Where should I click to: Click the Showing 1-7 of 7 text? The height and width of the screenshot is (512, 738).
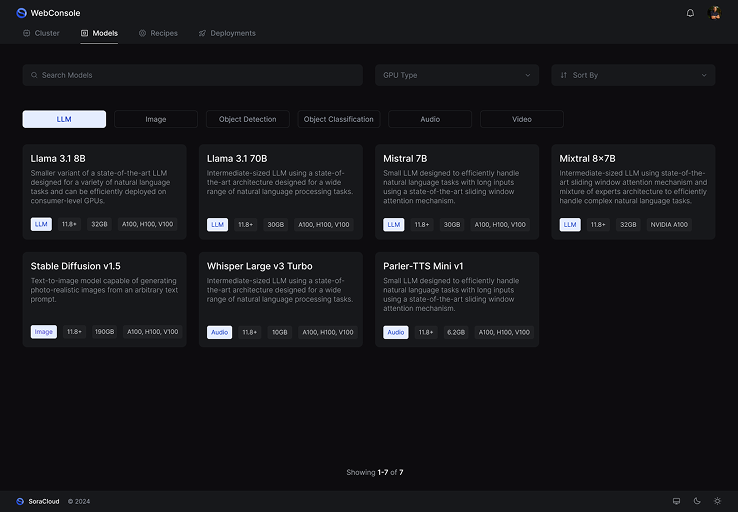(x=375, y=472)
